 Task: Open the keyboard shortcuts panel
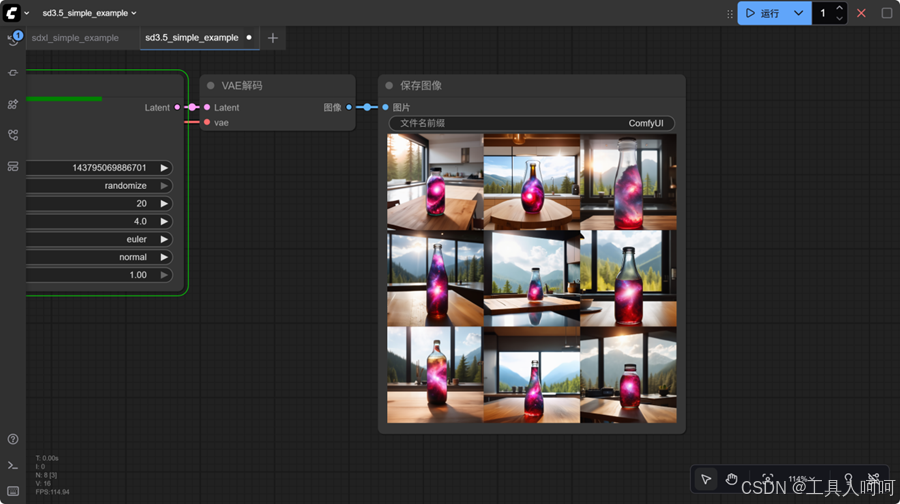tap(13, 491)
